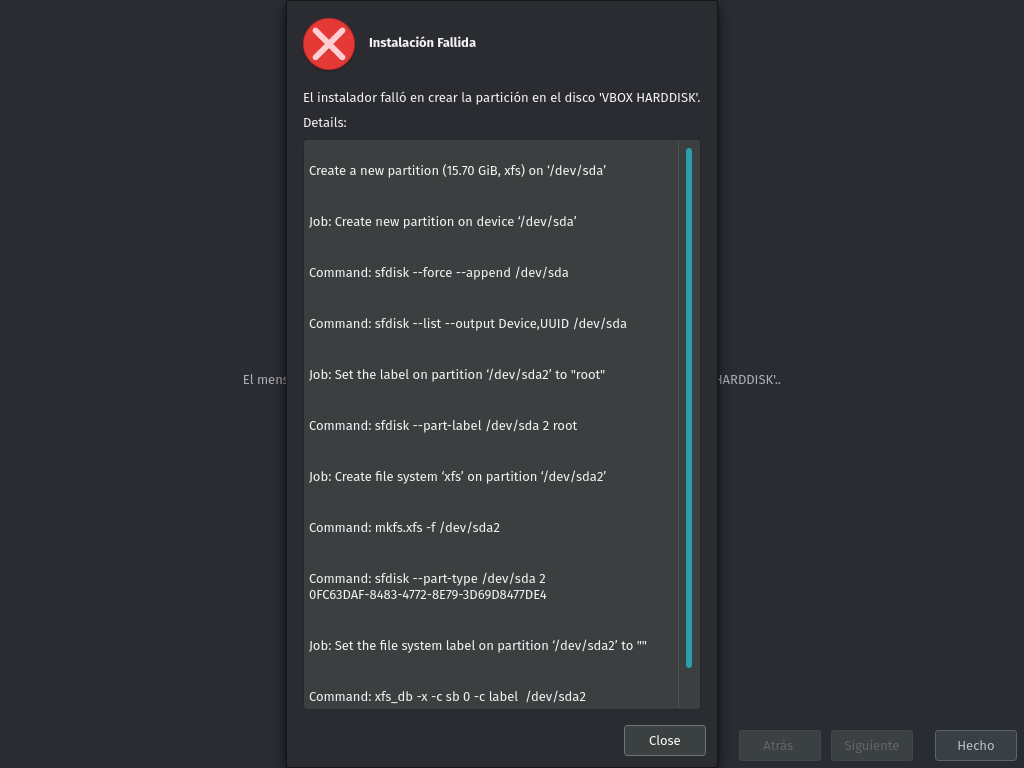
Task: Click the Close button on the error dialog
Action: [664, 740]
